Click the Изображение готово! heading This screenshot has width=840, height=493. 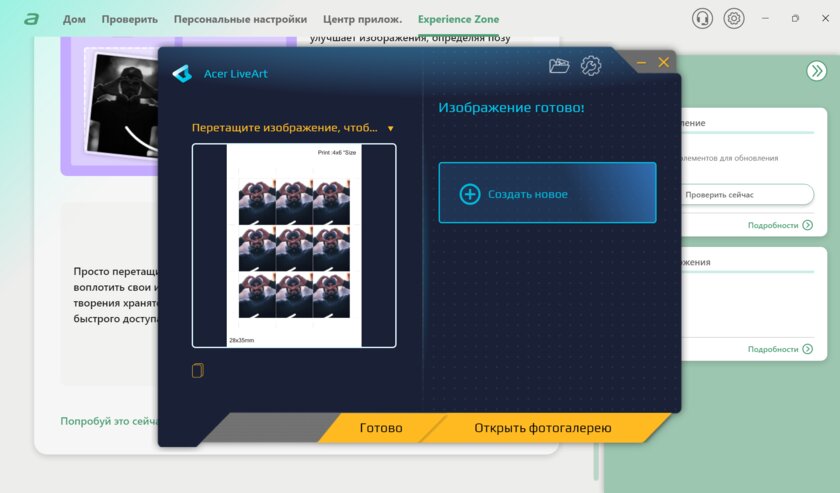[511, 108]
